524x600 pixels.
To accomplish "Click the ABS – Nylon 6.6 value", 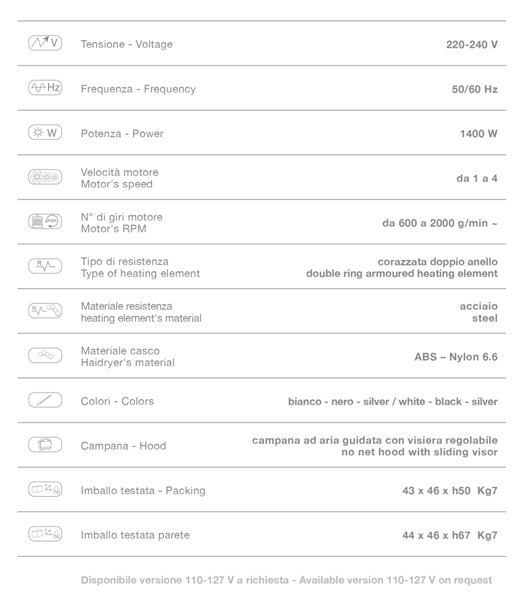I will (456, 357).
